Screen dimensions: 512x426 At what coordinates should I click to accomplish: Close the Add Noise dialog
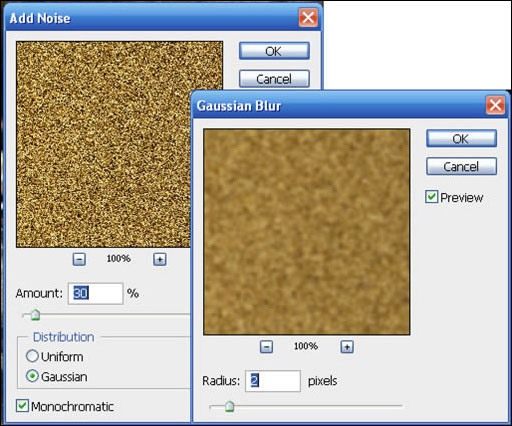click(308, 17)
